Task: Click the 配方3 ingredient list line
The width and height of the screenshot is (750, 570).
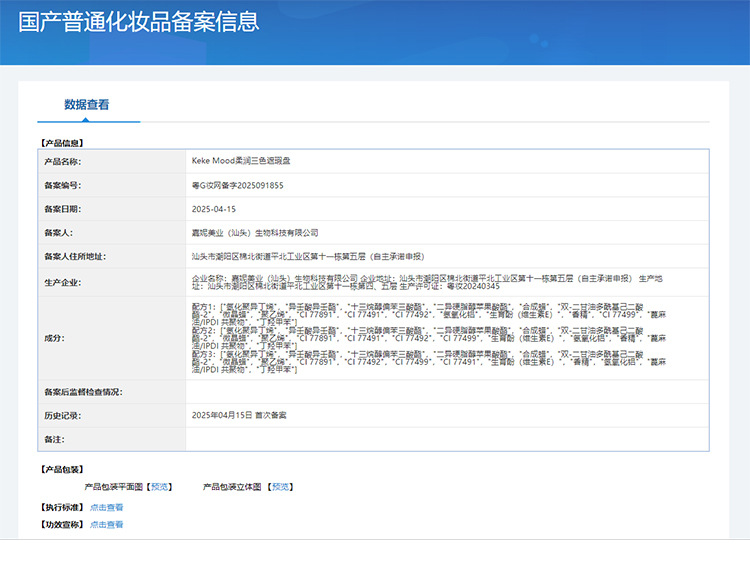Action: tap(429, 362)
